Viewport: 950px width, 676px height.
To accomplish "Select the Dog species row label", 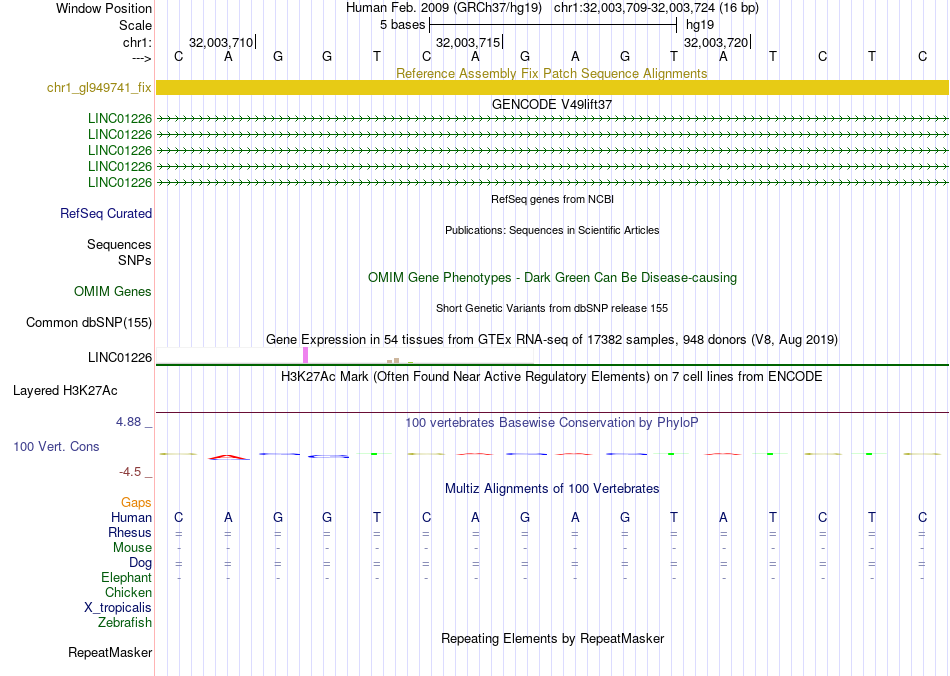I will [140, 563].
